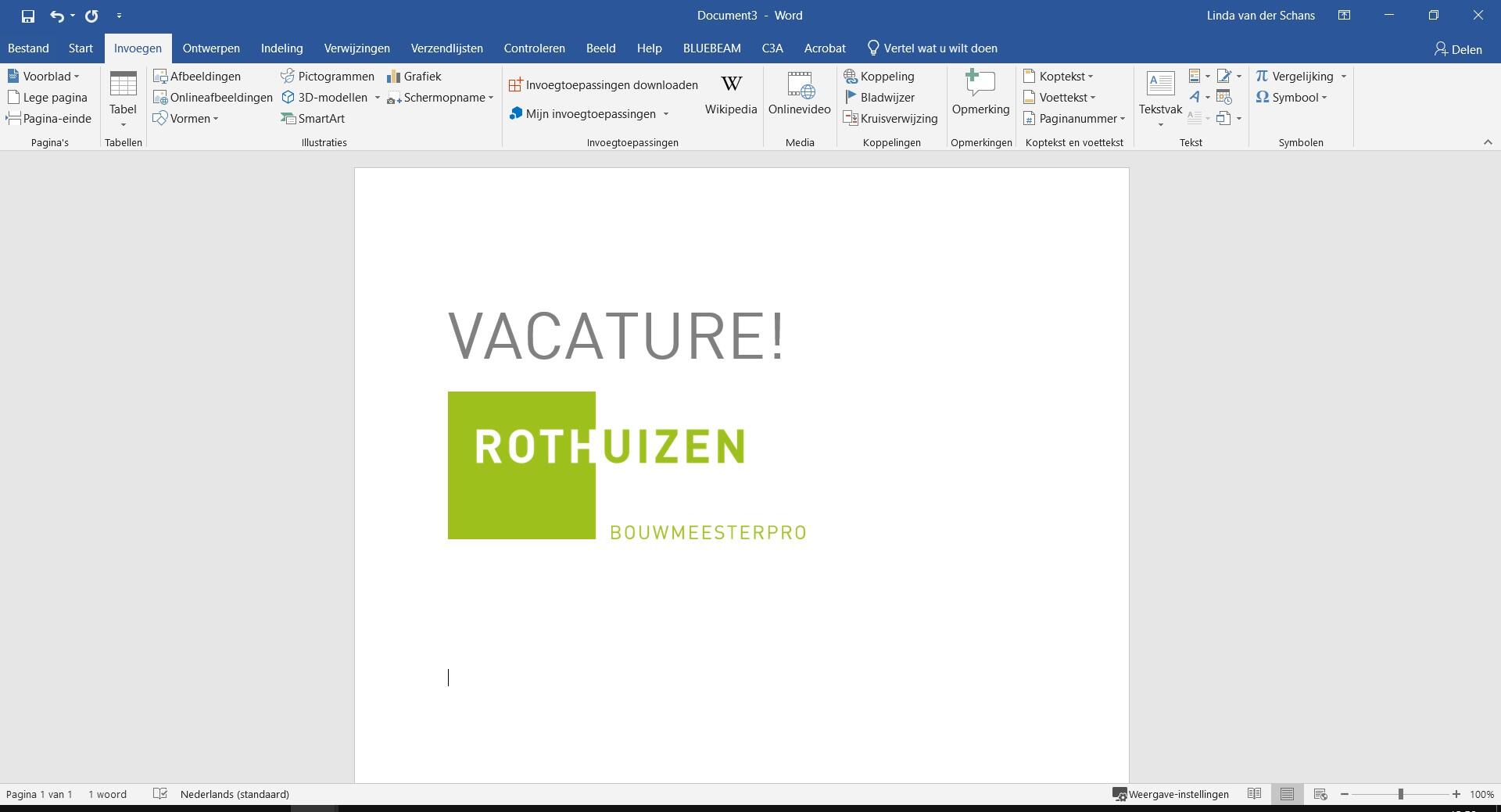
Task: Insert an Onlinevideo
Action: coord(799,94)
